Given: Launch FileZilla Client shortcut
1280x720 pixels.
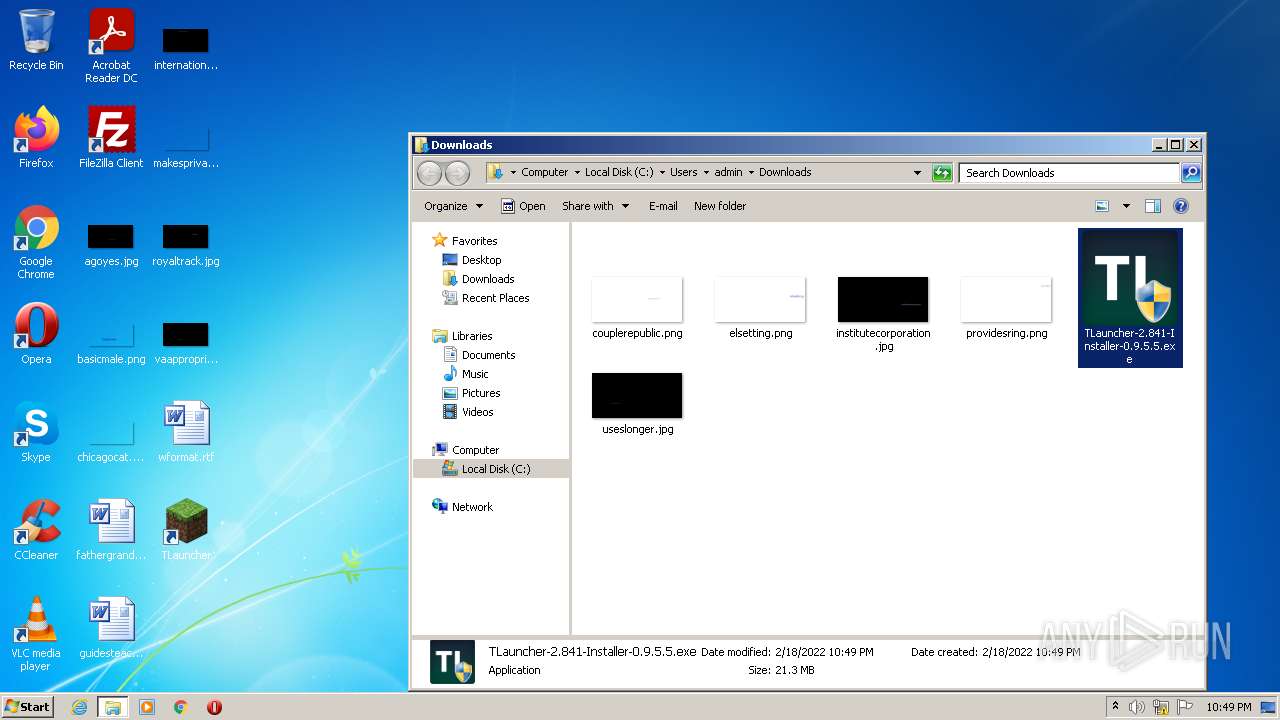Looking at the screenshot, I should (111, 137).
